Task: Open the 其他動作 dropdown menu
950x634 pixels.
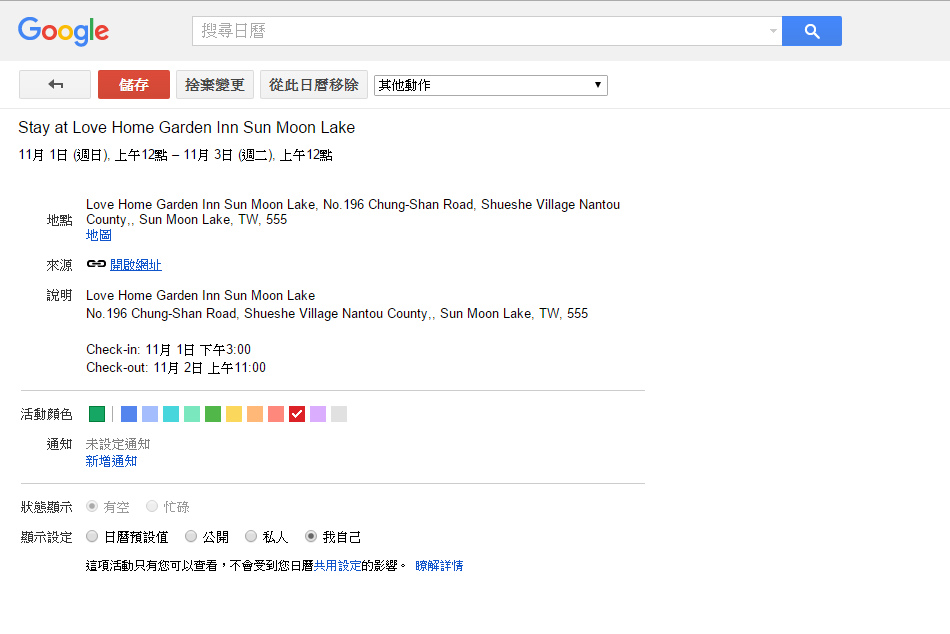Action: click(491, 85)
